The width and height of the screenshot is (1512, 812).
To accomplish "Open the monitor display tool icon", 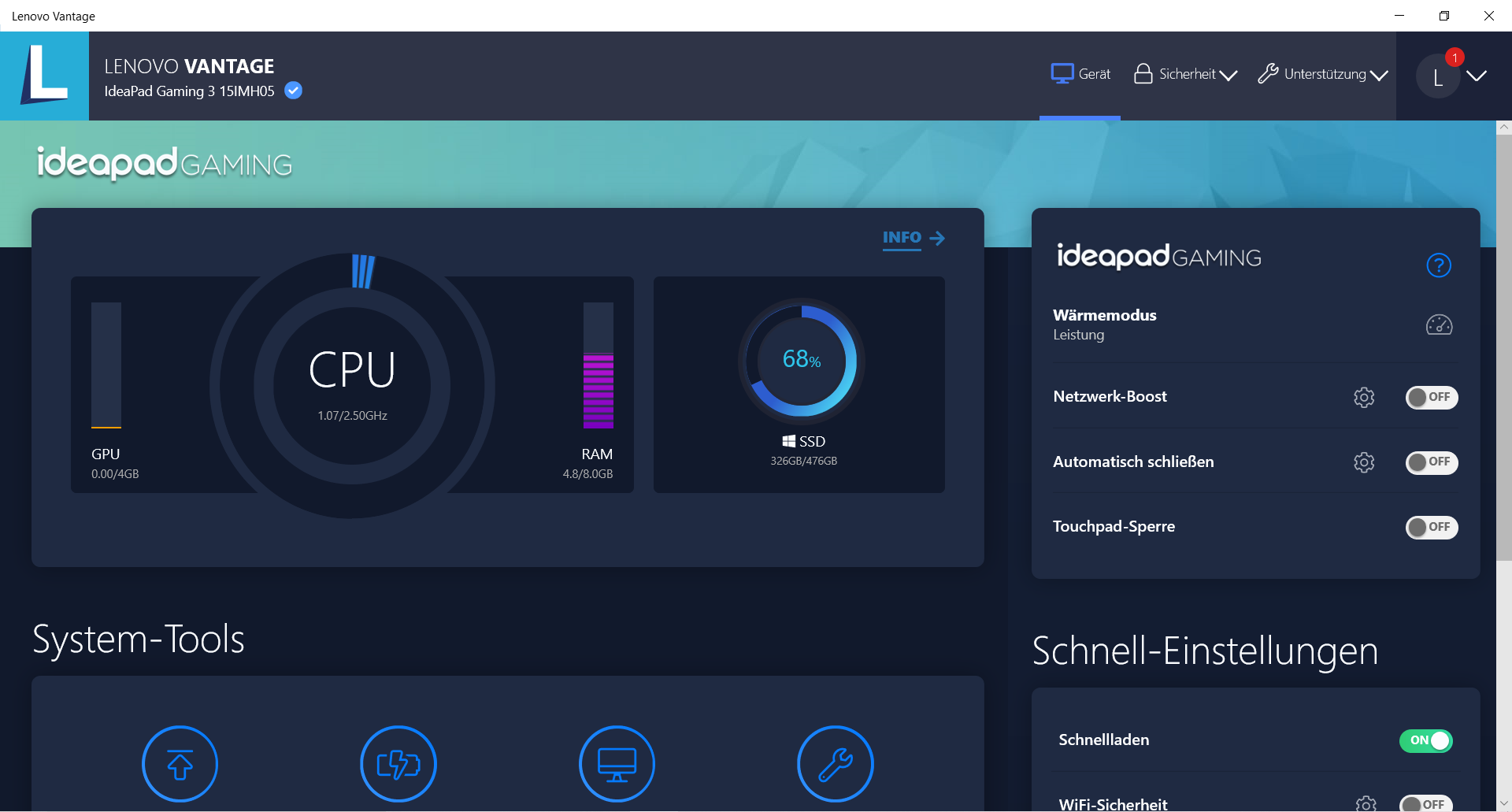I will pyautogui.click(x=617, y=764).
